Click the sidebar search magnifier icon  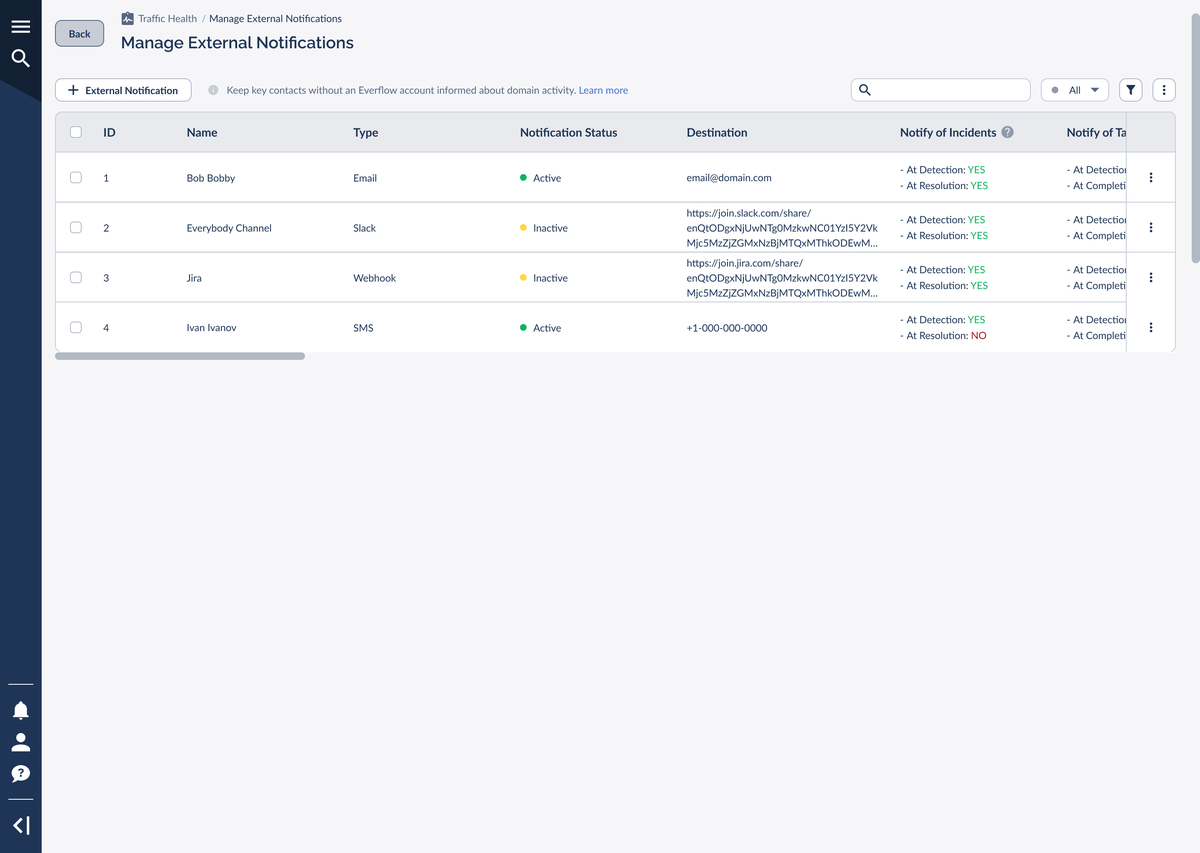pos(20,59)
